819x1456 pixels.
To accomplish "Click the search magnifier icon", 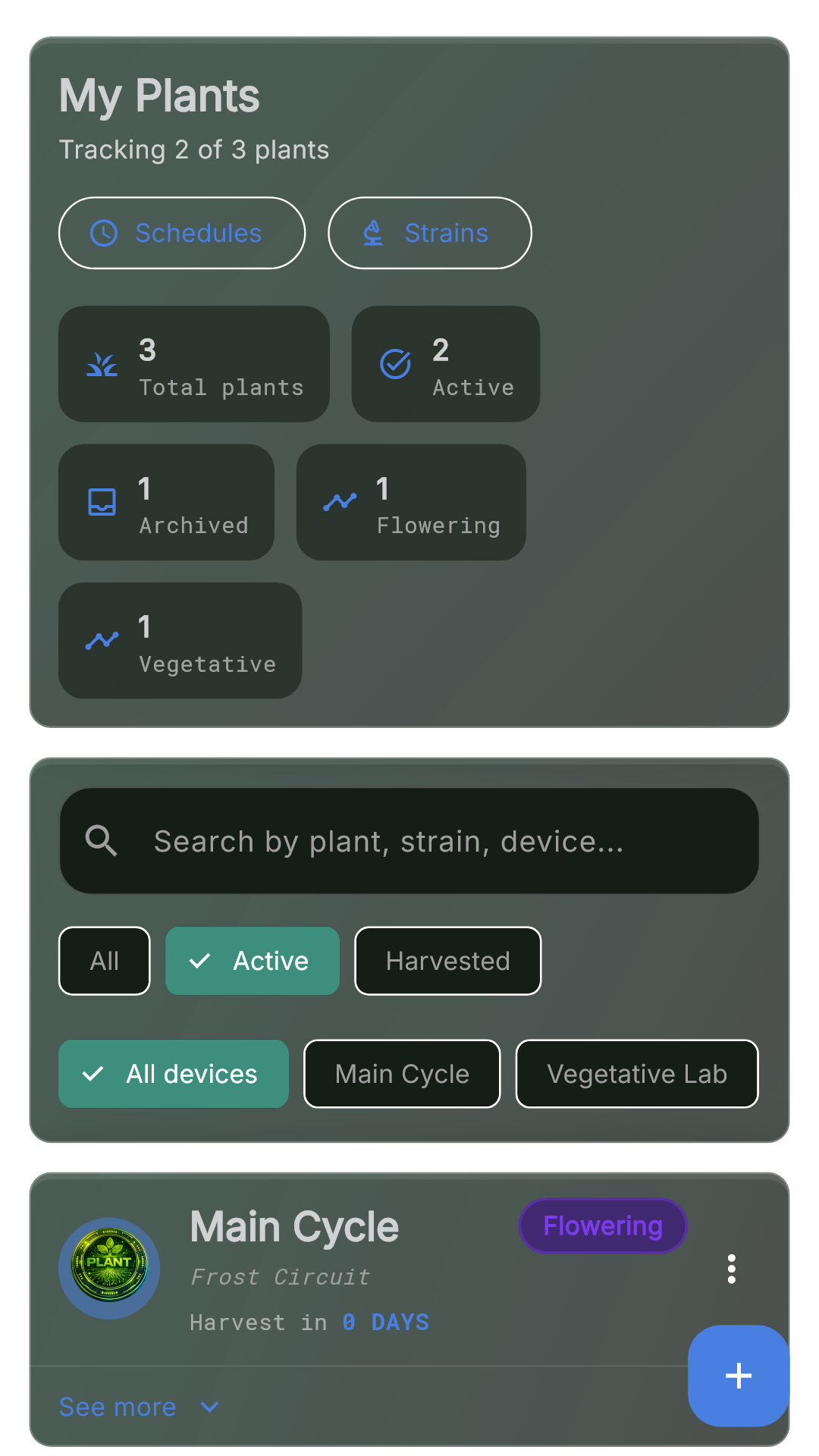I will tap(101, 841).
